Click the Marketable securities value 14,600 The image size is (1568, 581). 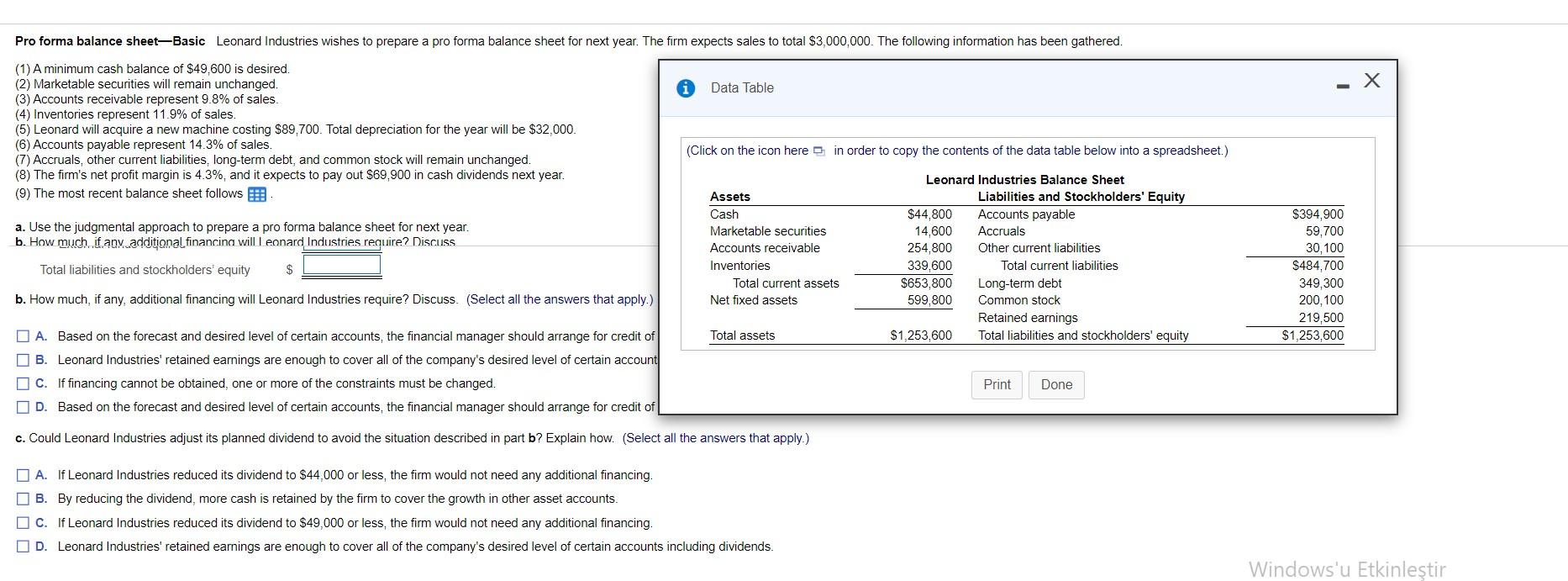click(934, 231)
